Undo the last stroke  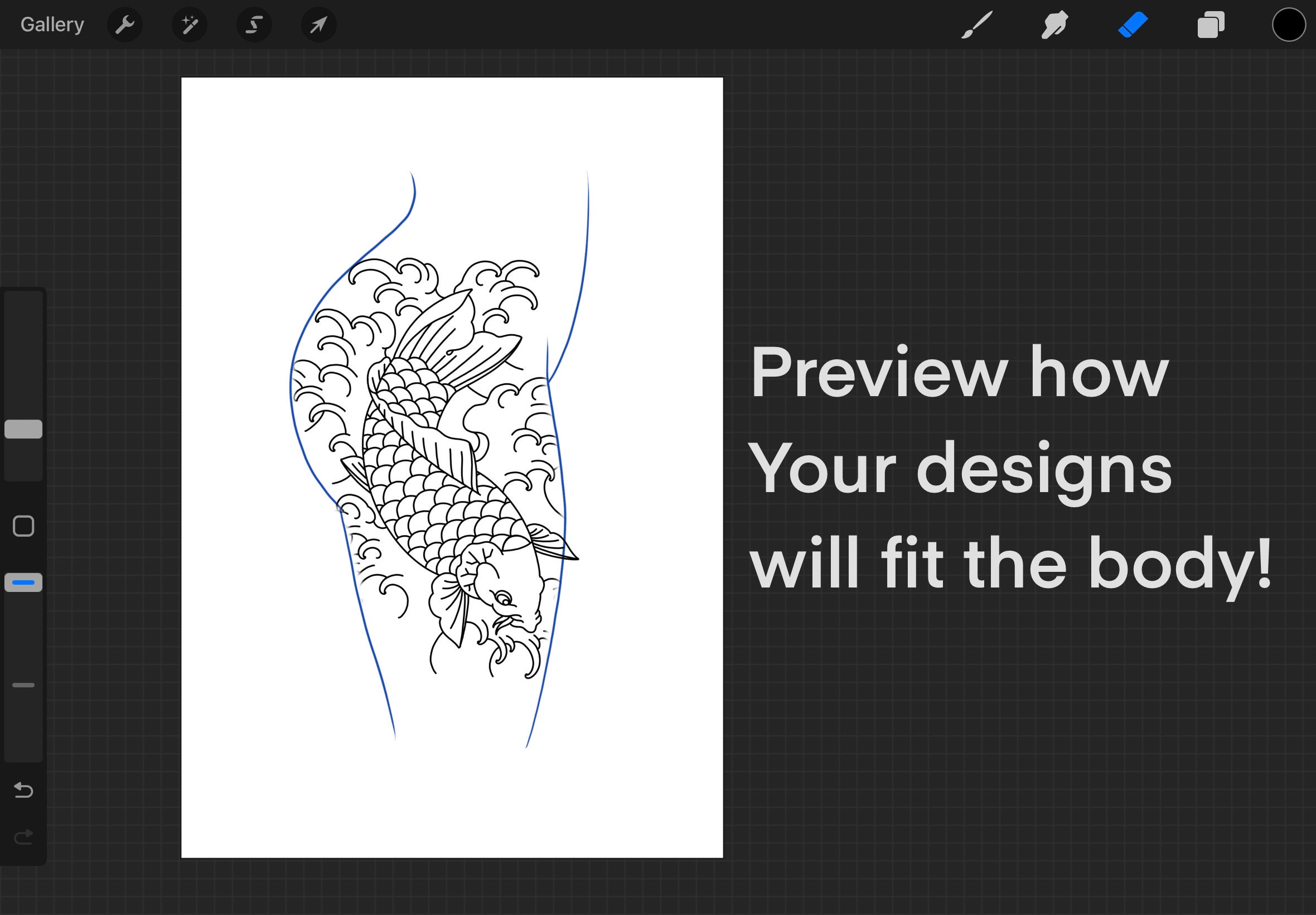point(23,790)
